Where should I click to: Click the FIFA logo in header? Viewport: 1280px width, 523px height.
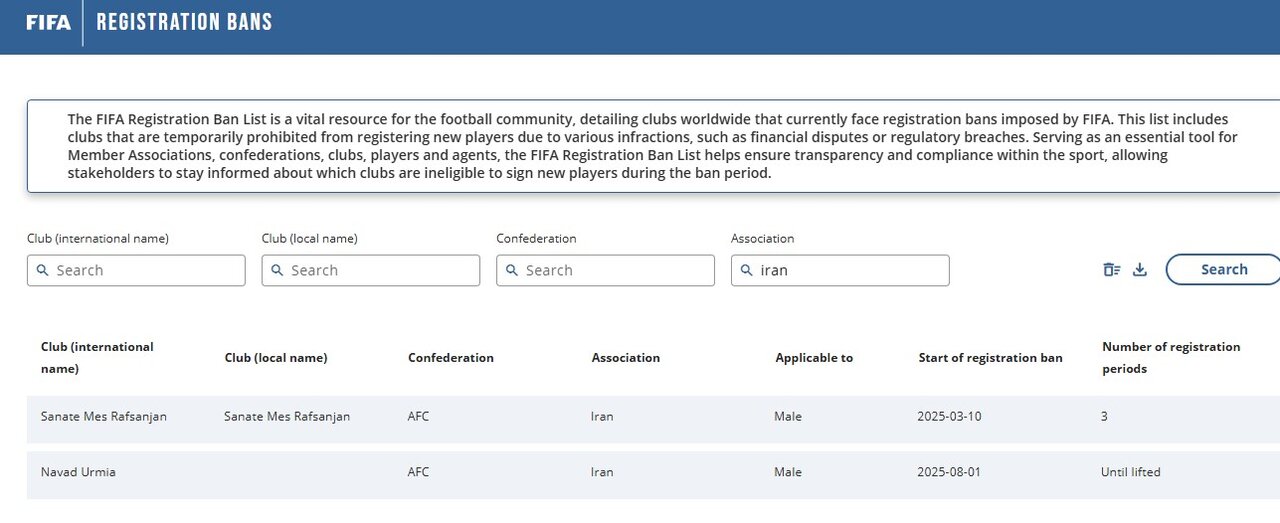[x=48, y=22]
